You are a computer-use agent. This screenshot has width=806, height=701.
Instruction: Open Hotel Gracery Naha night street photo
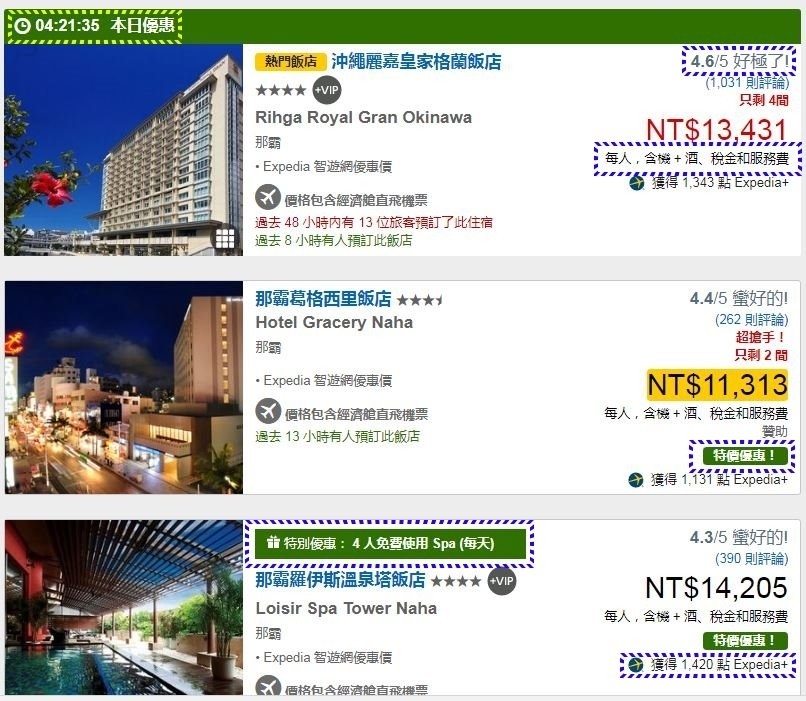point(124,388)
